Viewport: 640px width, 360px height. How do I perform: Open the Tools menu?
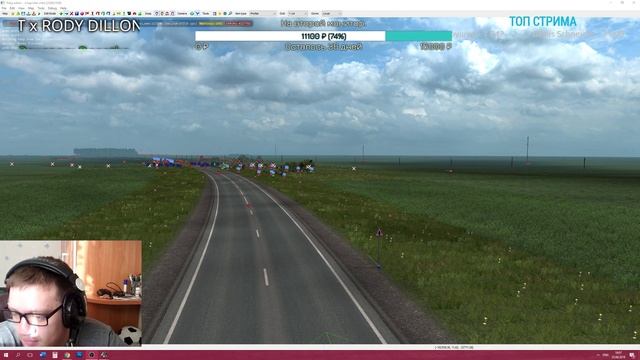pos(41,8)
